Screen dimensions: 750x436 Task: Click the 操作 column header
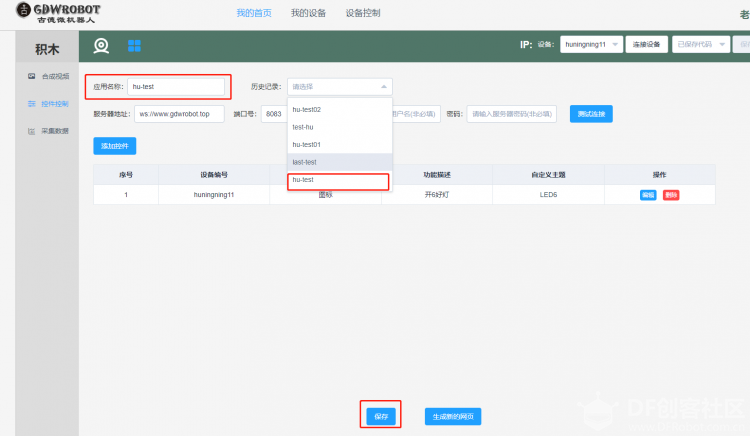point(660,175)
